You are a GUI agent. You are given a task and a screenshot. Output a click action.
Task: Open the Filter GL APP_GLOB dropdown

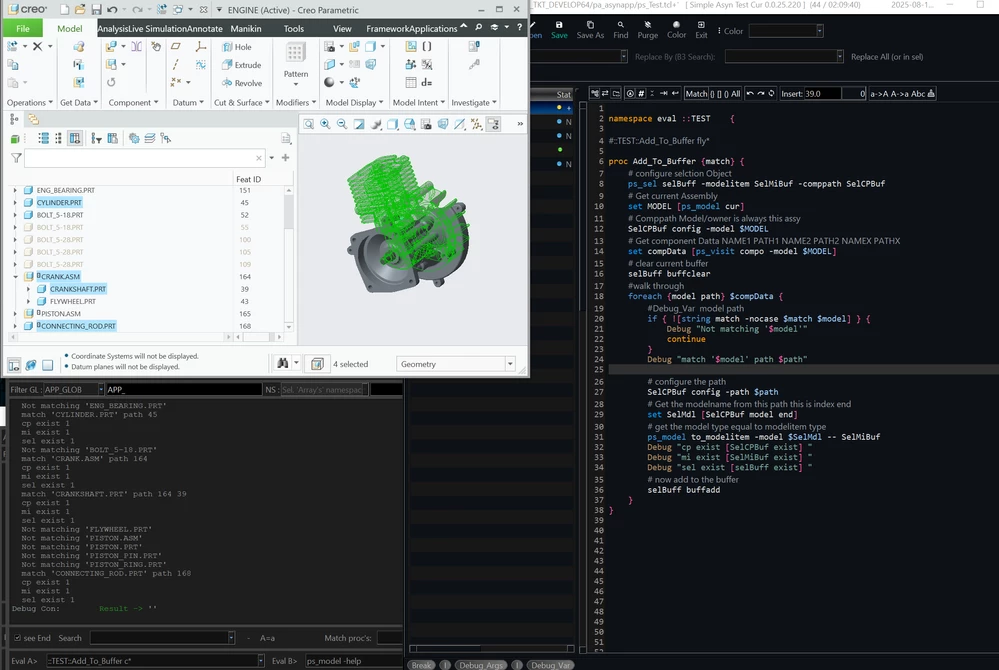(101, 389)
